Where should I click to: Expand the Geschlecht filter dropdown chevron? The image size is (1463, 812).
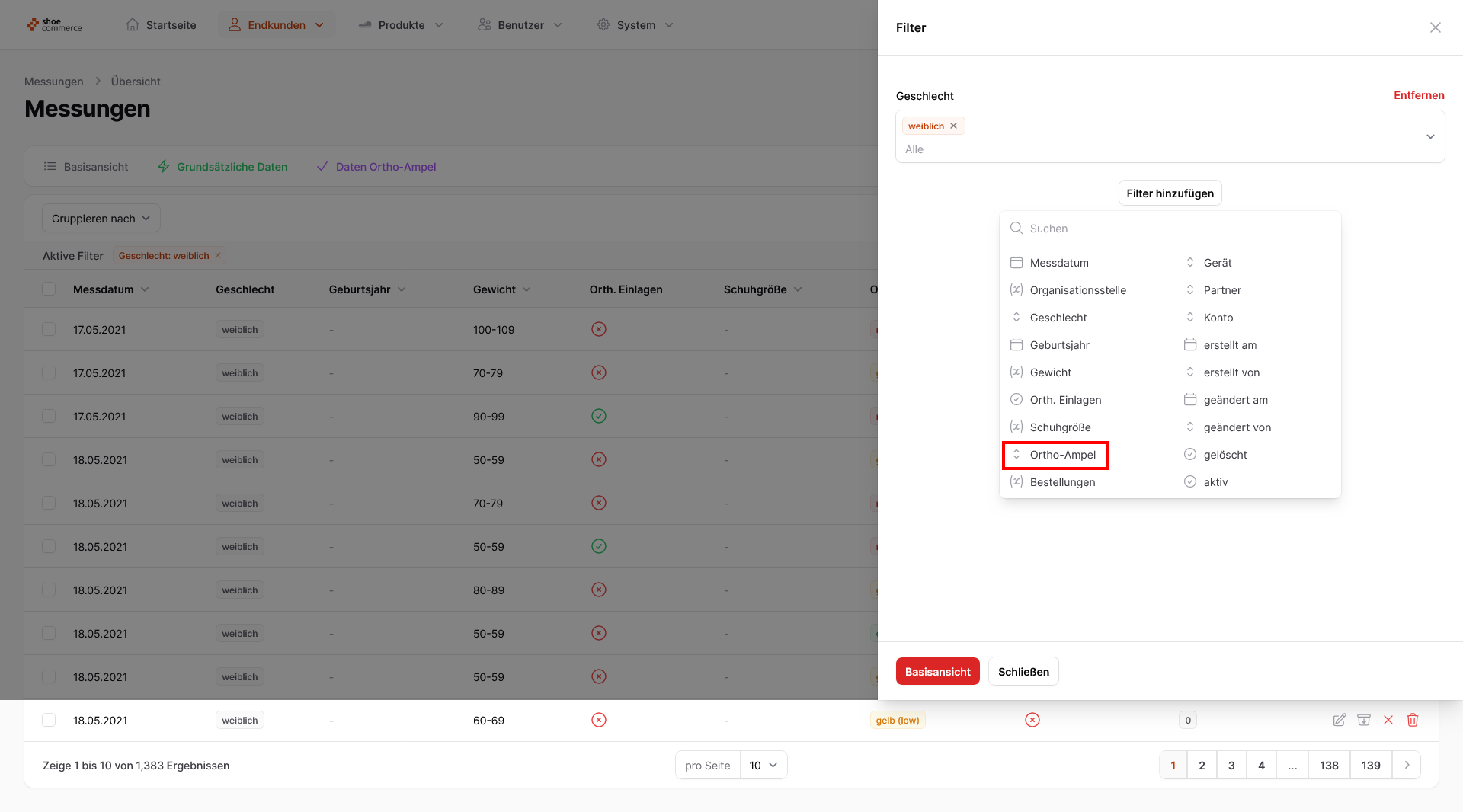[1430, 137]
